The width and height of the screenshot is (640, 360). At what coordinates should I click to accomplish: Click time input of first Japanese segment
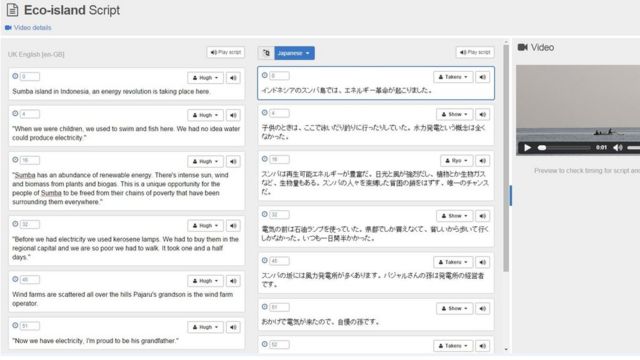280,76
